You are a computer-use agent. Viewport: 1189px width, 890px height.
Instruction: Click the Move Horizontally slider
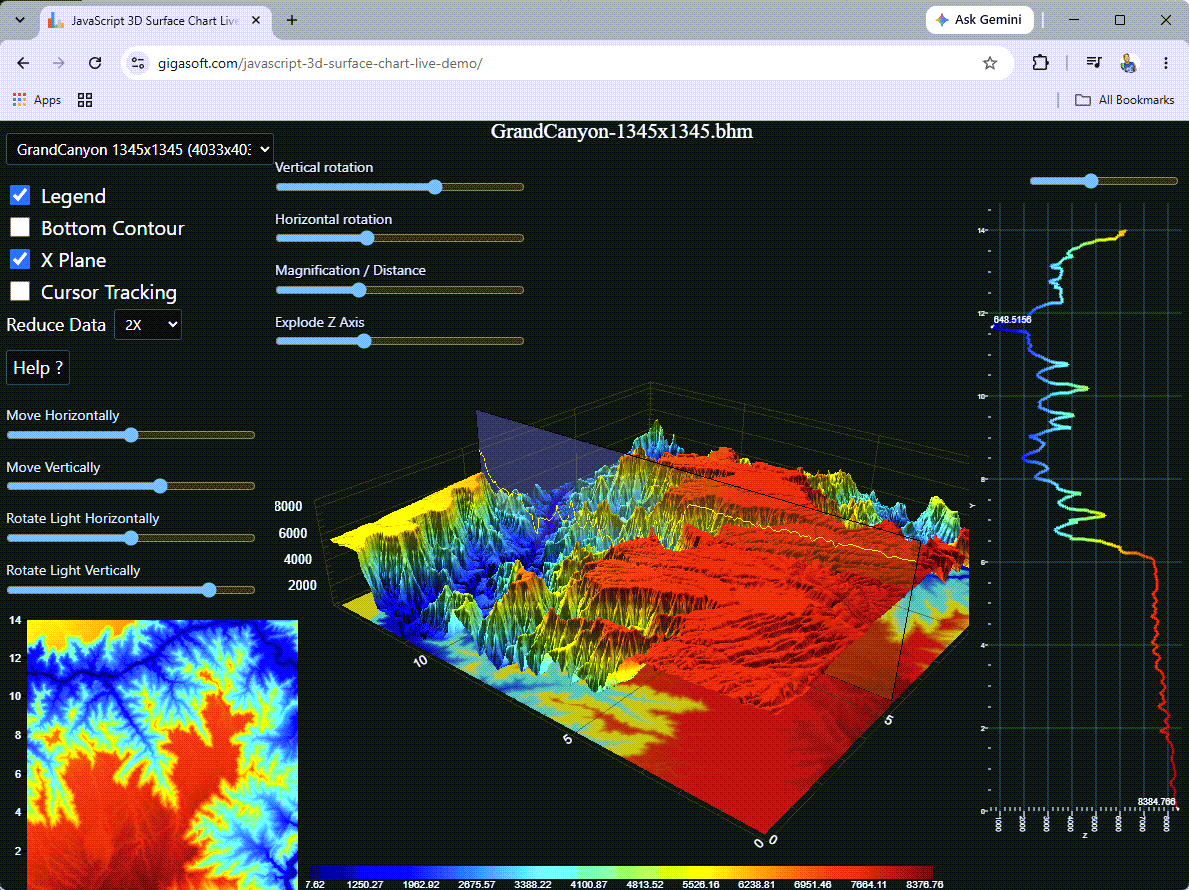(130, 435)
